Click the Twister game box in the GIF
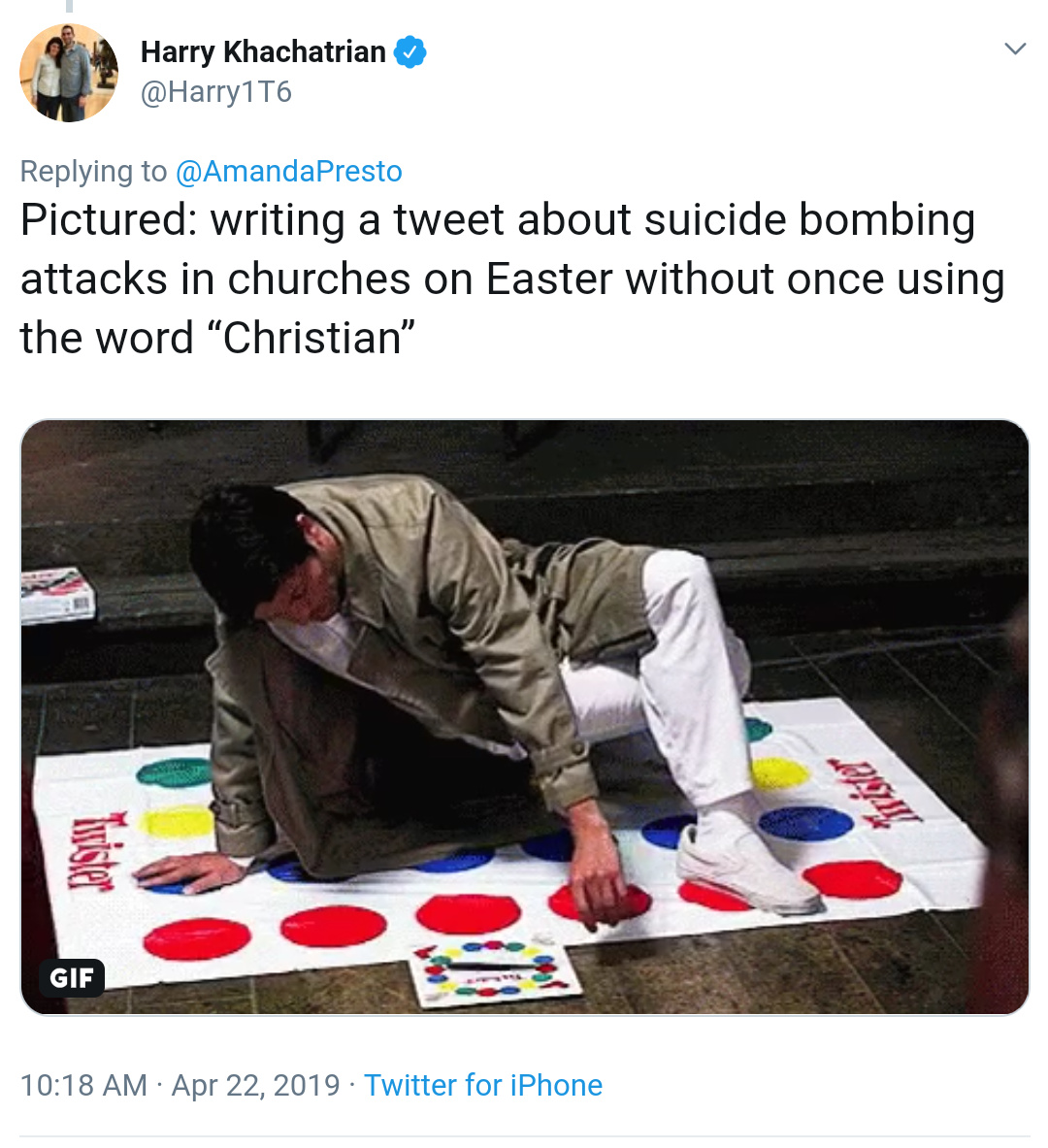Image resolution: width=1048 pixels, height=1148 pixels. click(57, 595)
